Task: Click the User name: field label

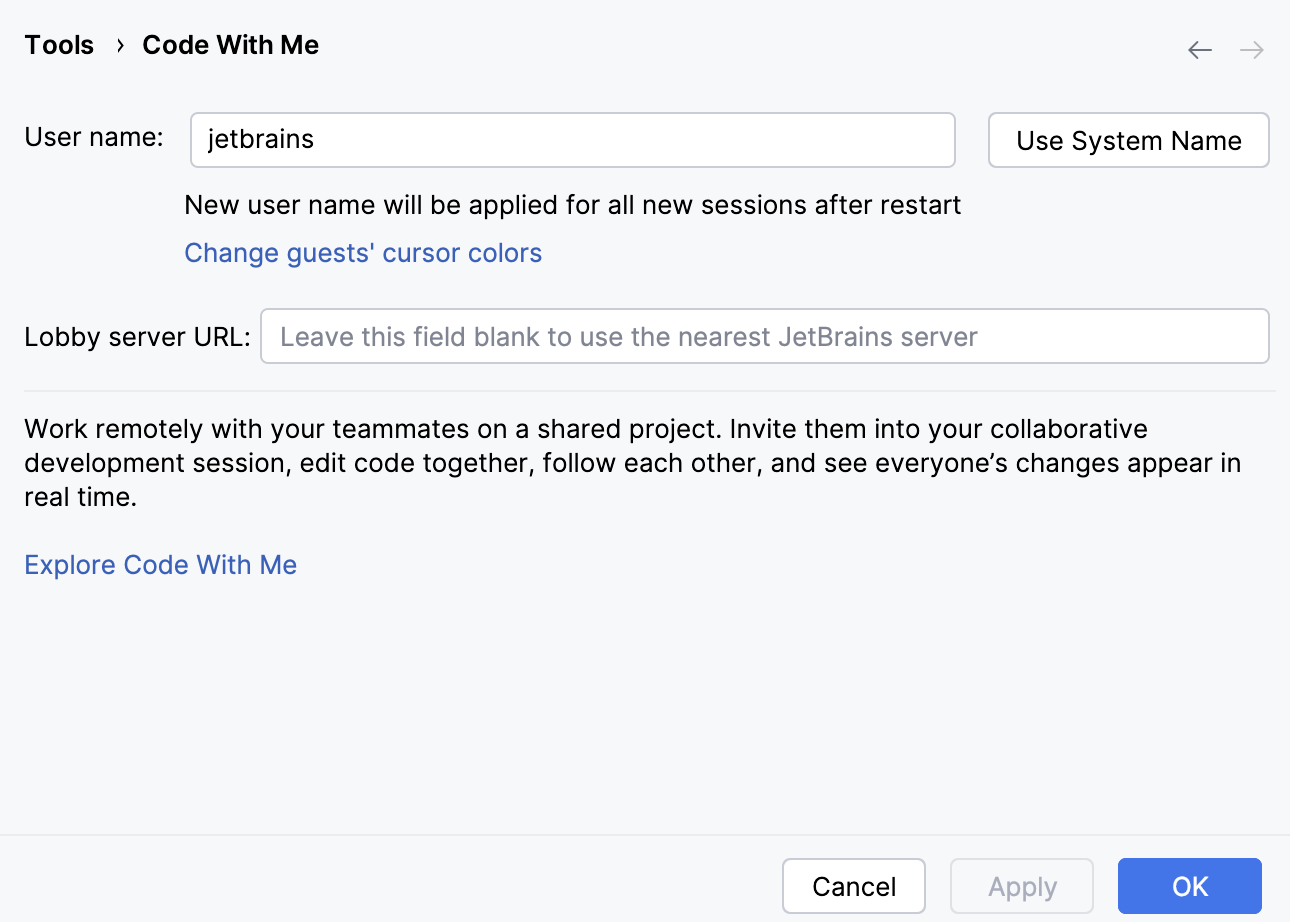Action: coord(93,138)
